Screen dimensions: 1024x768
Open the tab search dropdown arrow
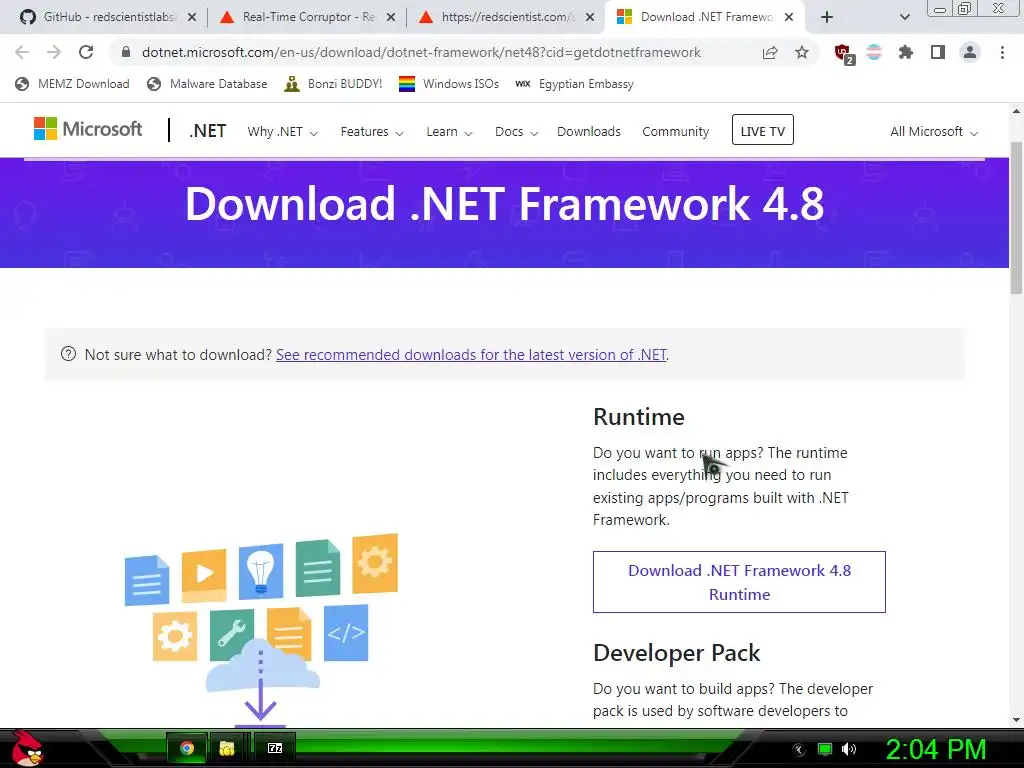click(904, 18)
